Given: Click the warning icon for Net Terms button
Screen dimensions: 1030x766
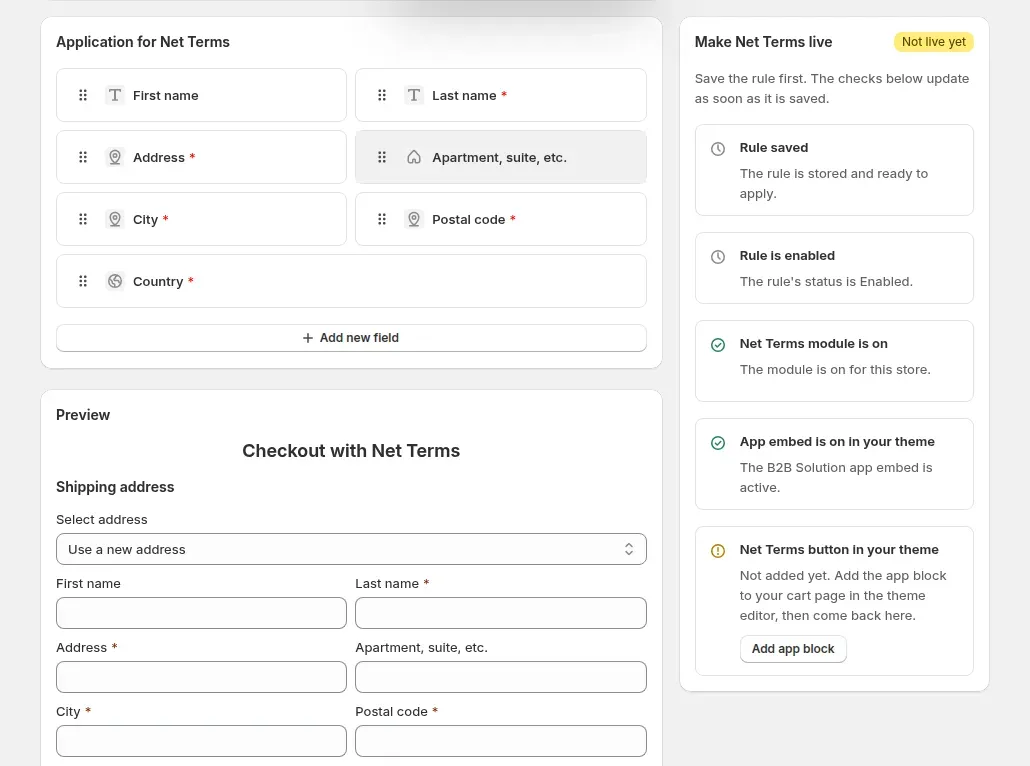Looking at the screenshot, I should pyautogui.click(x=718, y=551).
